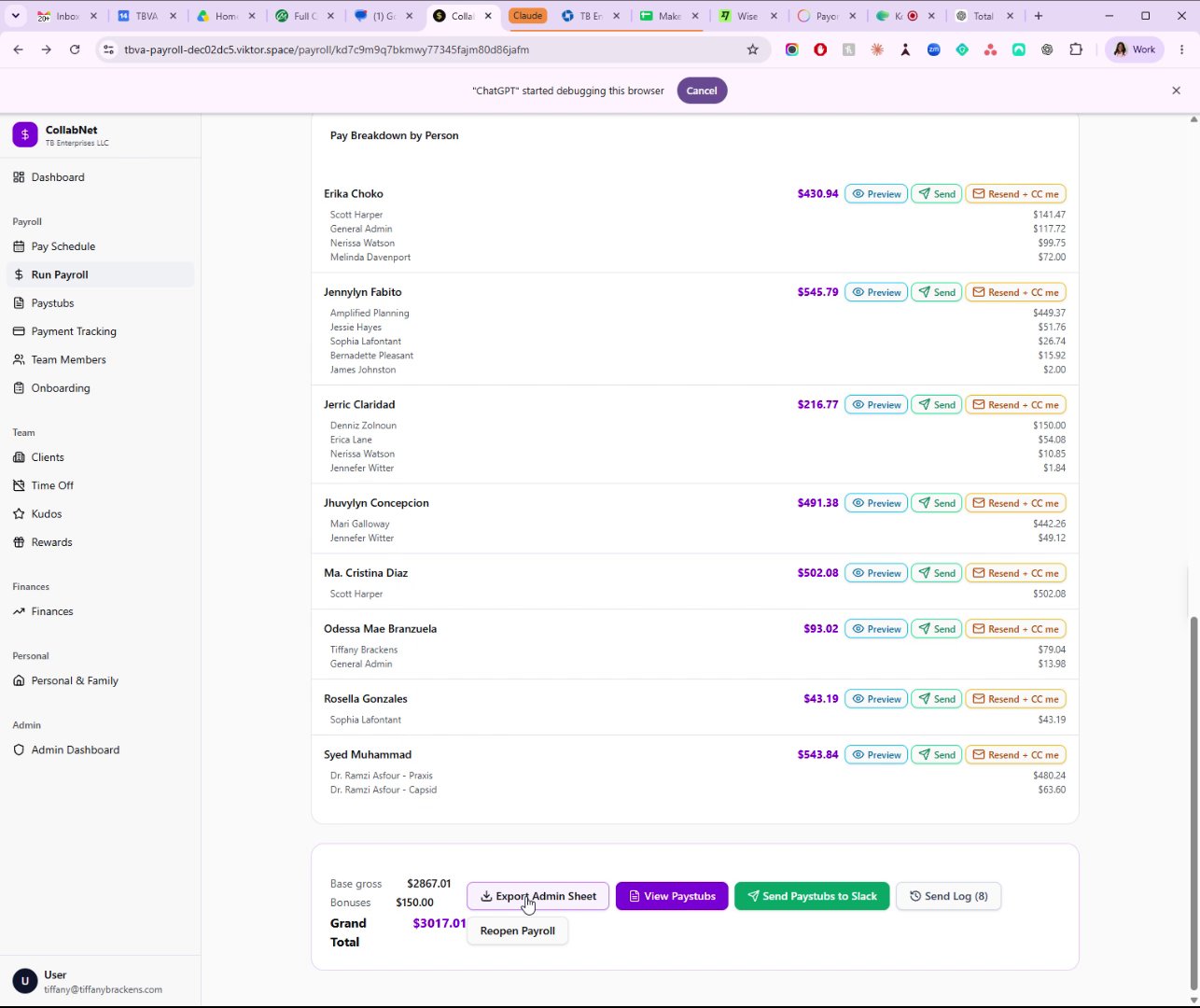Resend + CC me for Syed Muhammad
Screen dimensions: 1200x1008
pos(1015,755)
